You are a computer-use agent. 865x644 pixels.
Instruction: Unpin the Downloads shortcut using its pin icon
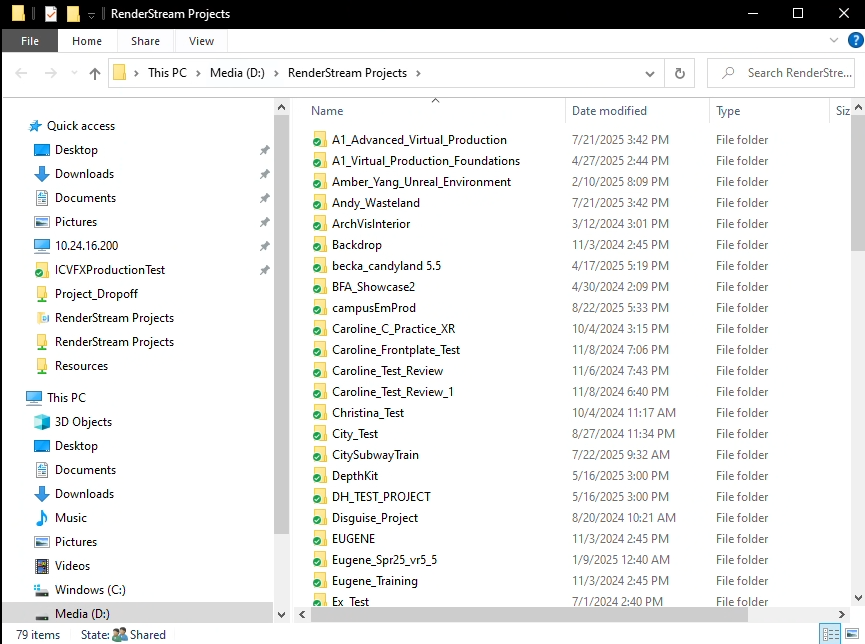[264, 173]
